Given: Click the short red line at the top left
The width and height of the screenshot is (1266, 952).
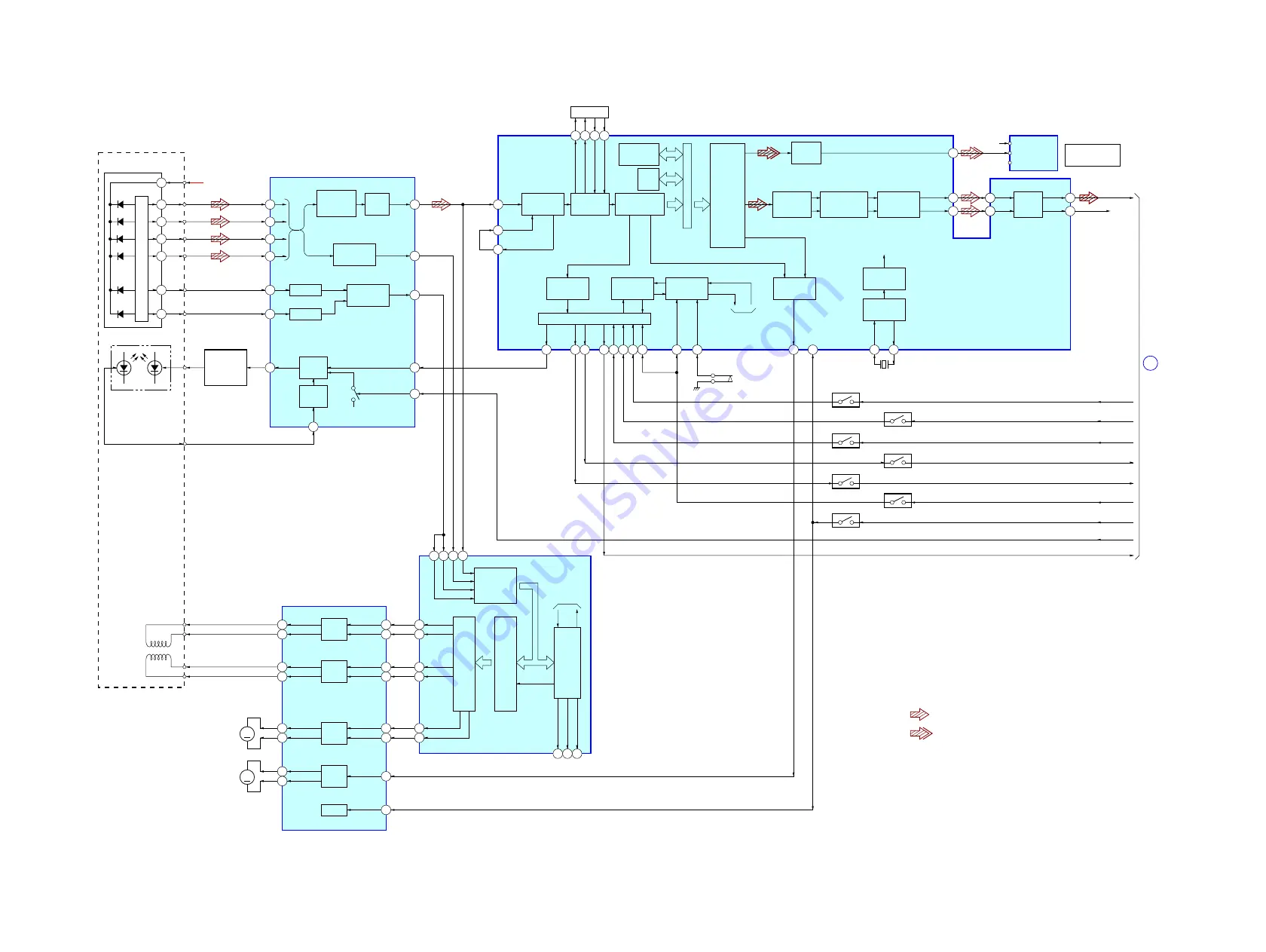Looking at the screenshot, I should [x=195, y=183].
